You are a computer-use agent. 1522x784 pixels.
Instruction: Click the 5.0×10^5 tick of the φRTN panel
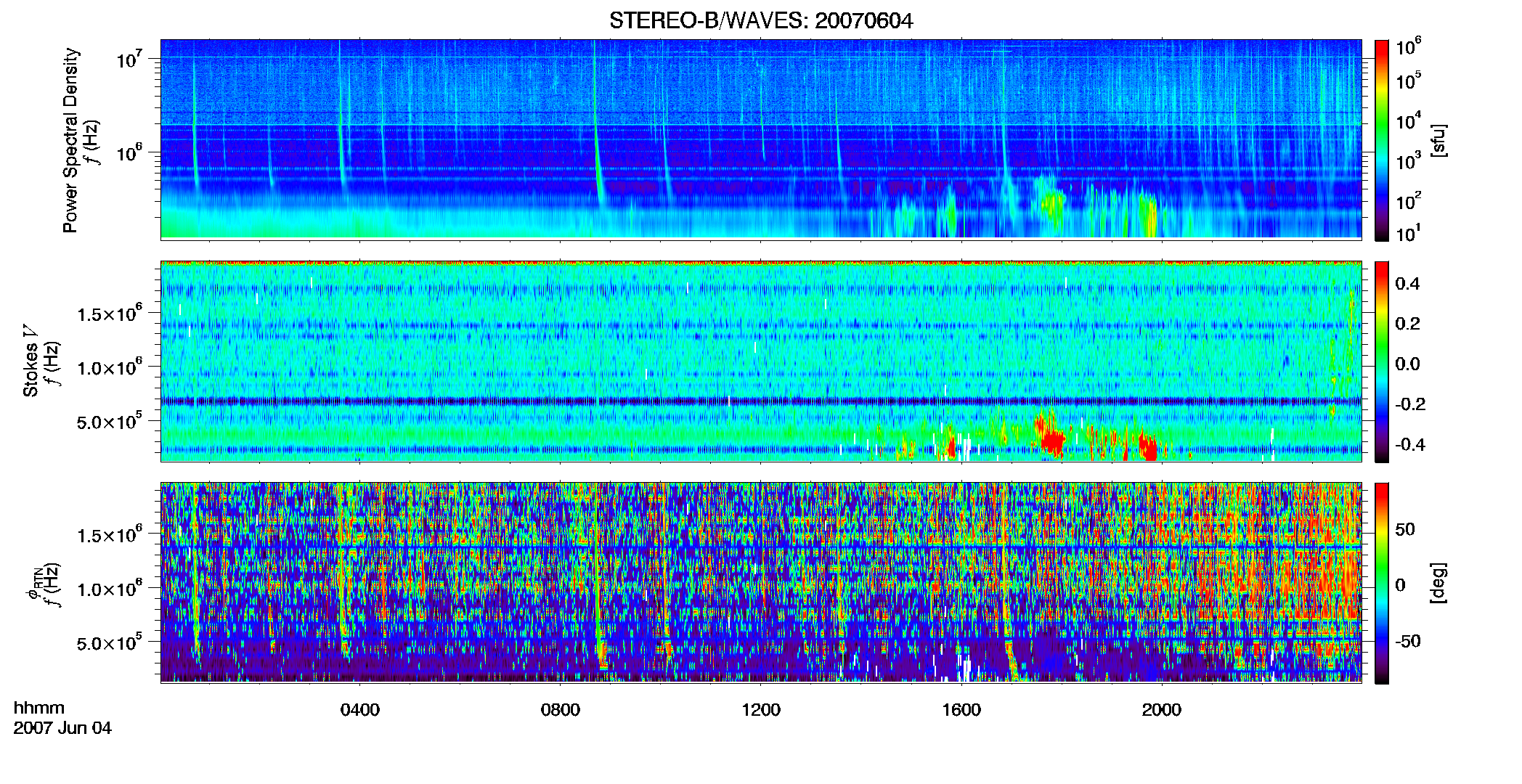pos(110,643)
